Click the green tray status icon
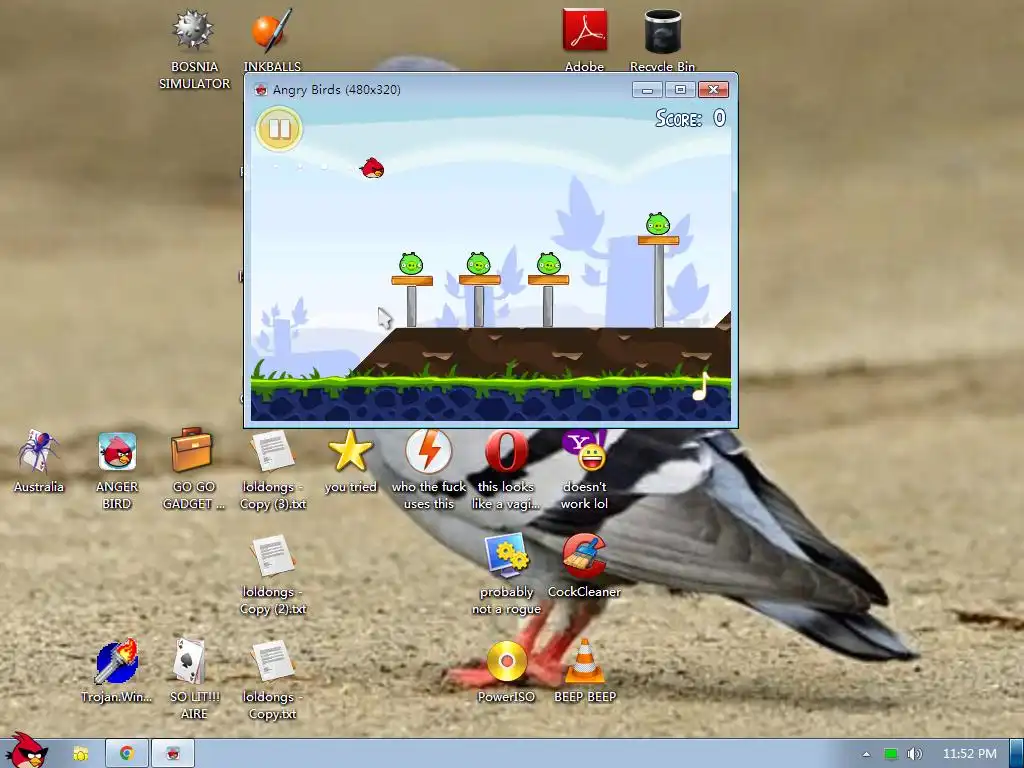 point(890,754)
